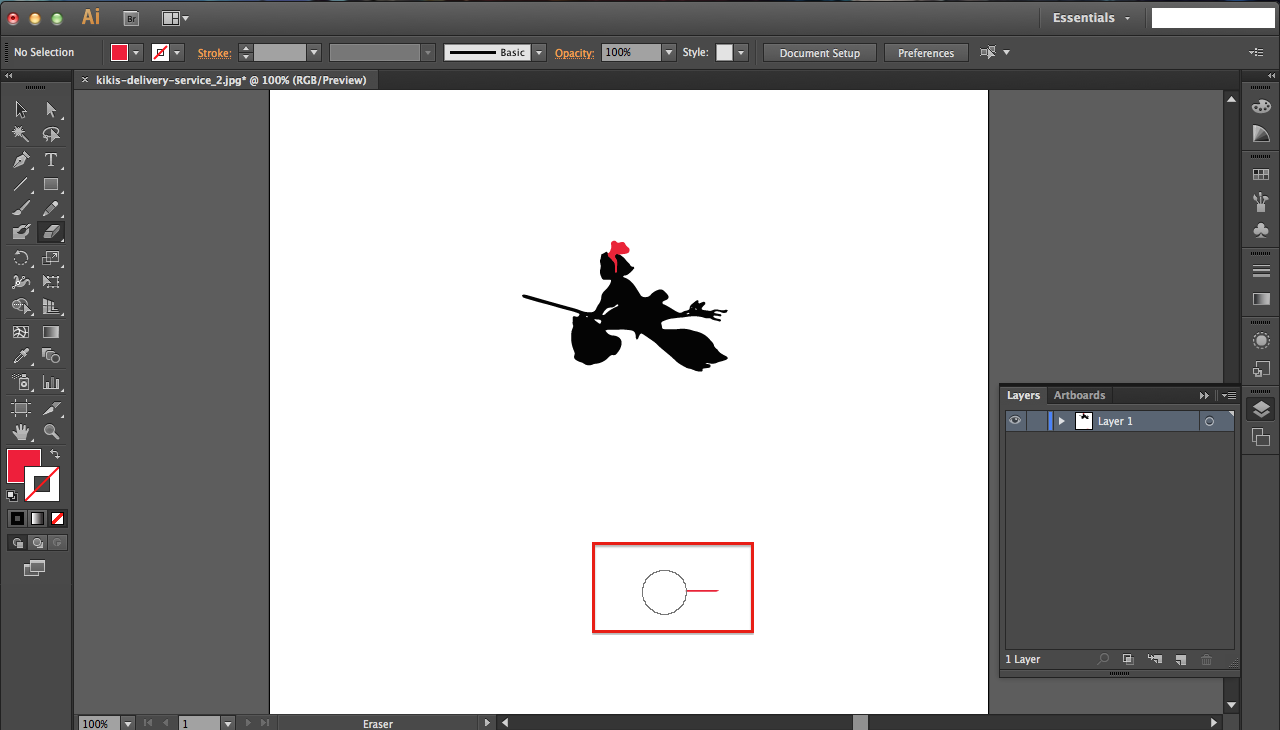Click the Preferences button
This screenshot has height=730, width=1280.
[926, 53]
